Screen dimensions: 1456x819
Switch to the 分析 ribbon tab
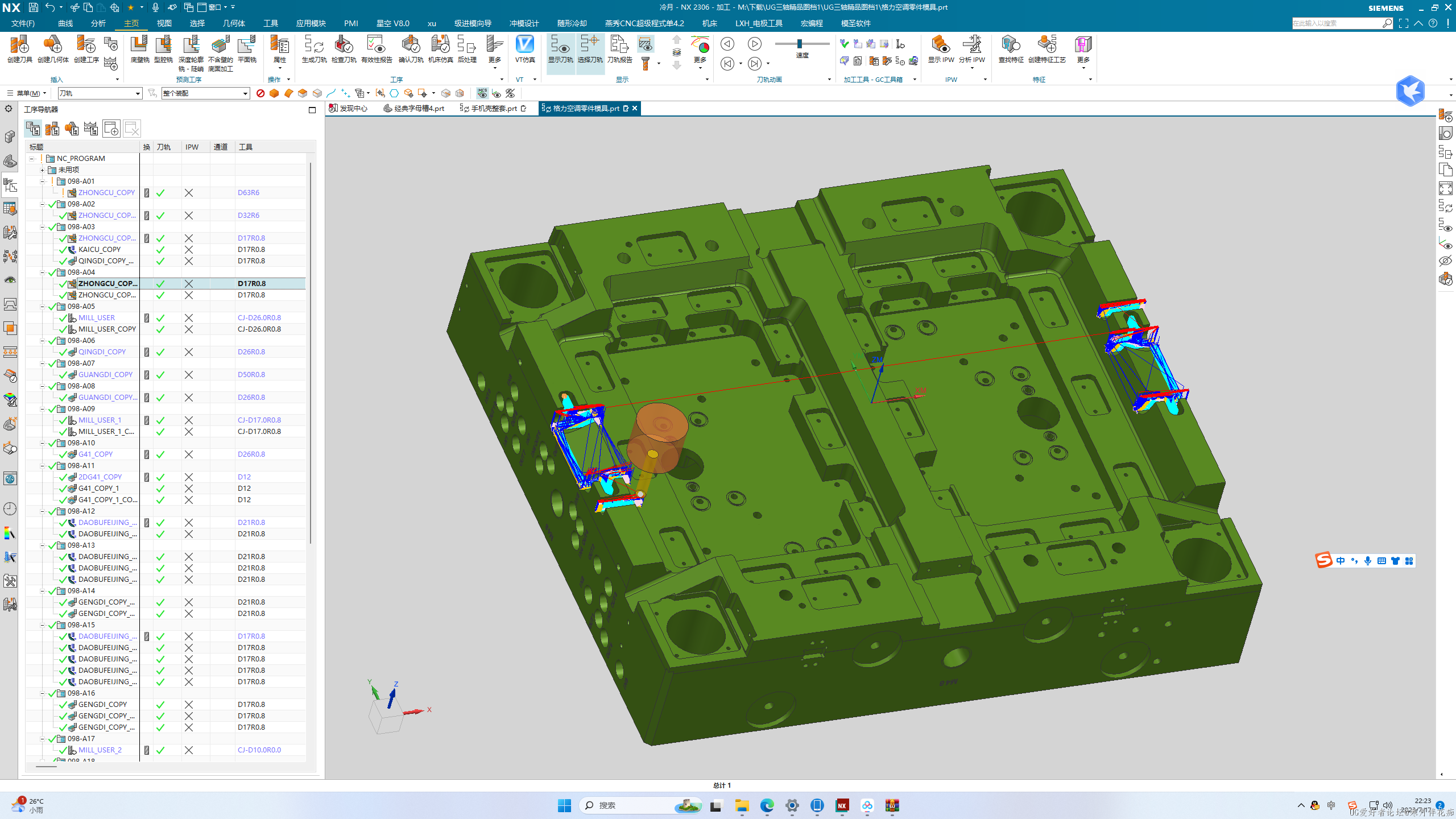click(x=98, y=23)
